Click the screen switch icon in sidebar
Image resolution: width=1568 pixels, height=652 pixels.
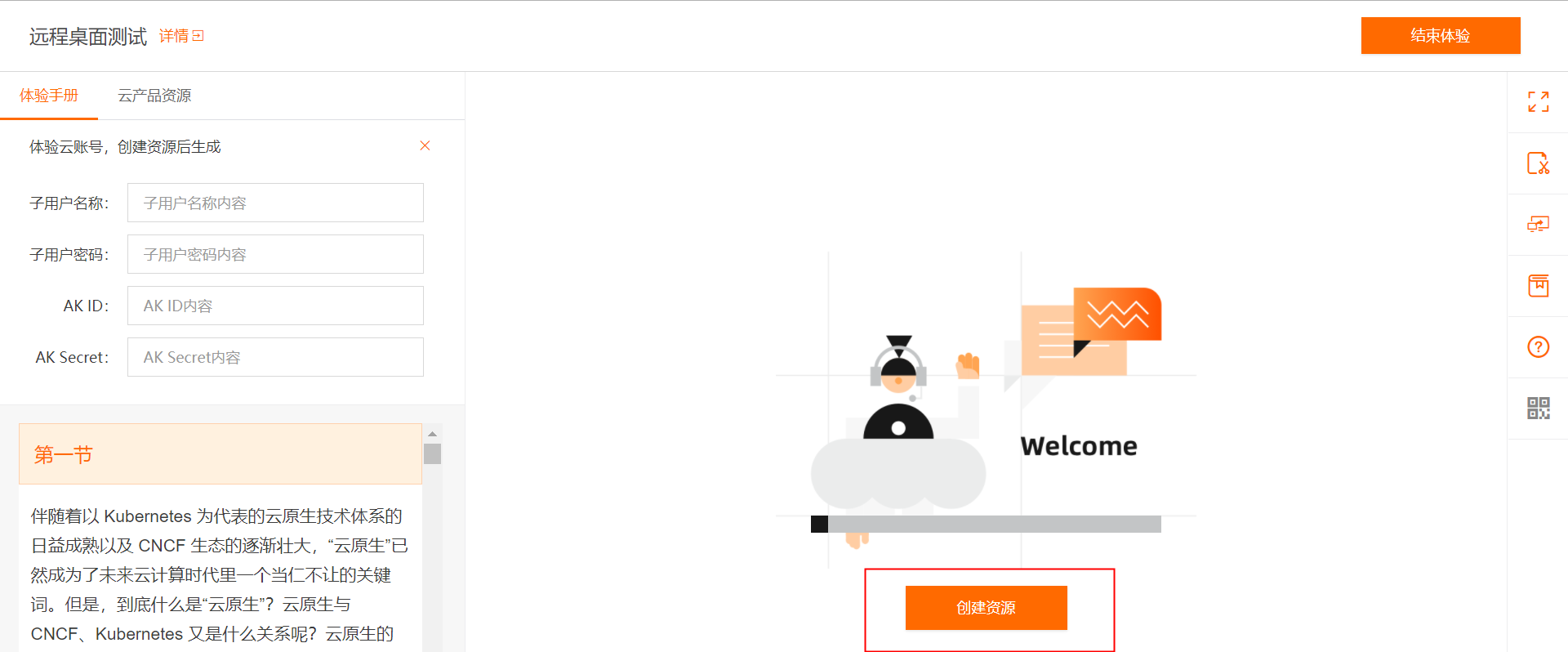[1538, 225]
